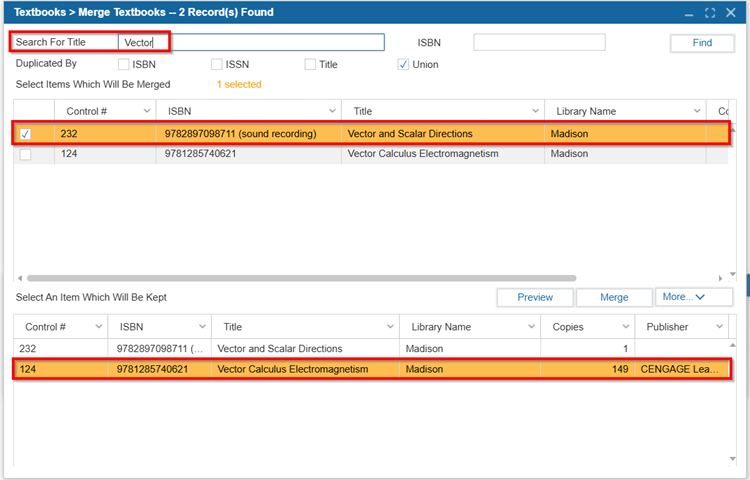Close the Merge Textbooks window

pos(731,12)
